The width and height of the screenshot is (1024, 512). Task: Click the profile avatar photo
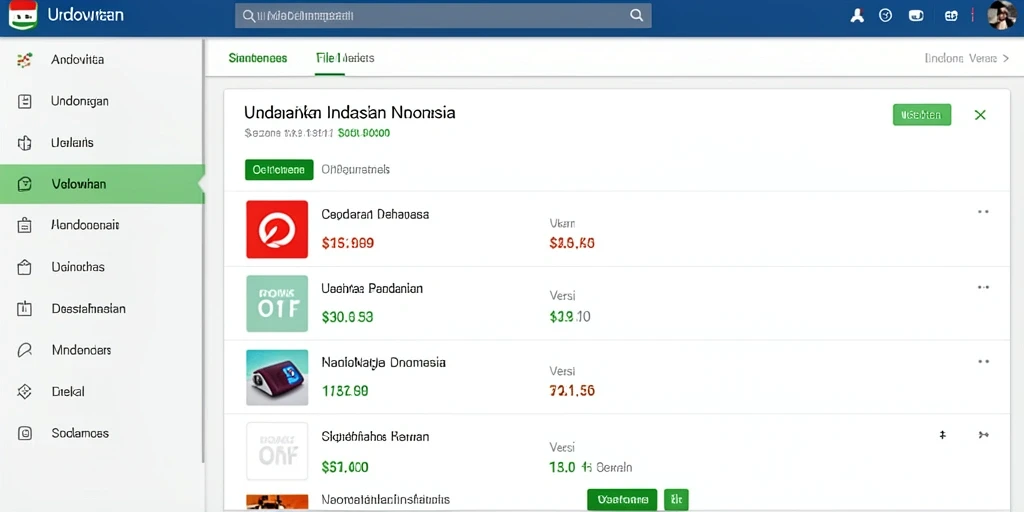[1001, 15]
